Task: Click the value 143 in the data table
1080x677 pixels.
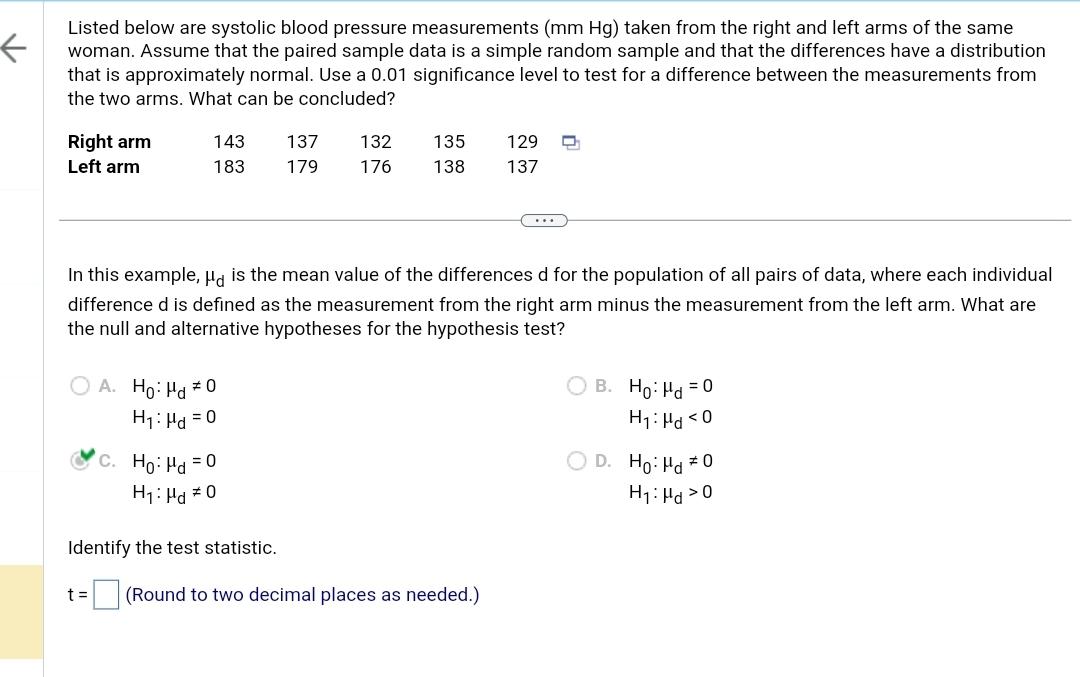Action: point(228,141)
